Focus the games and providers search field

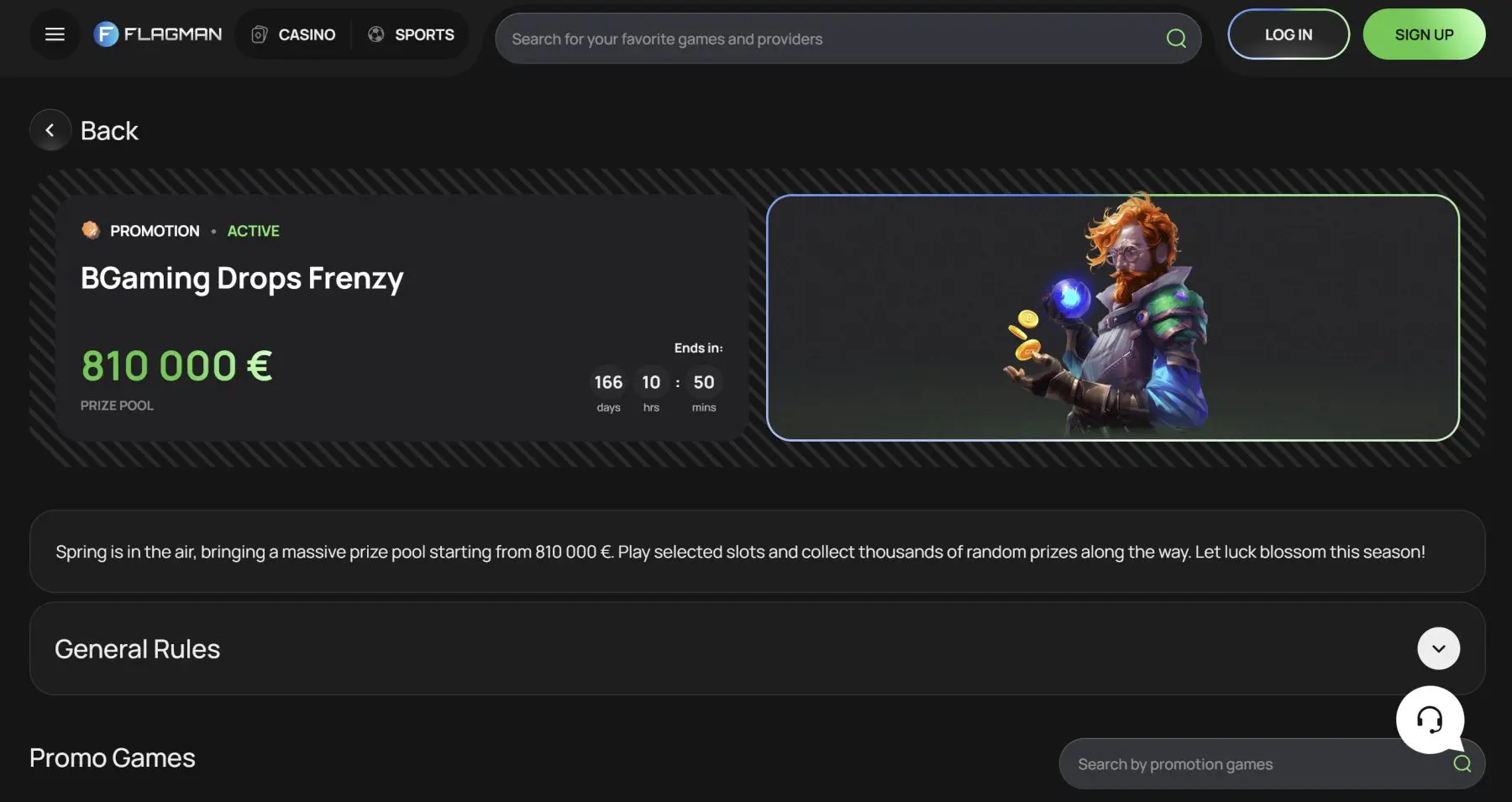[x=848, y=39]
